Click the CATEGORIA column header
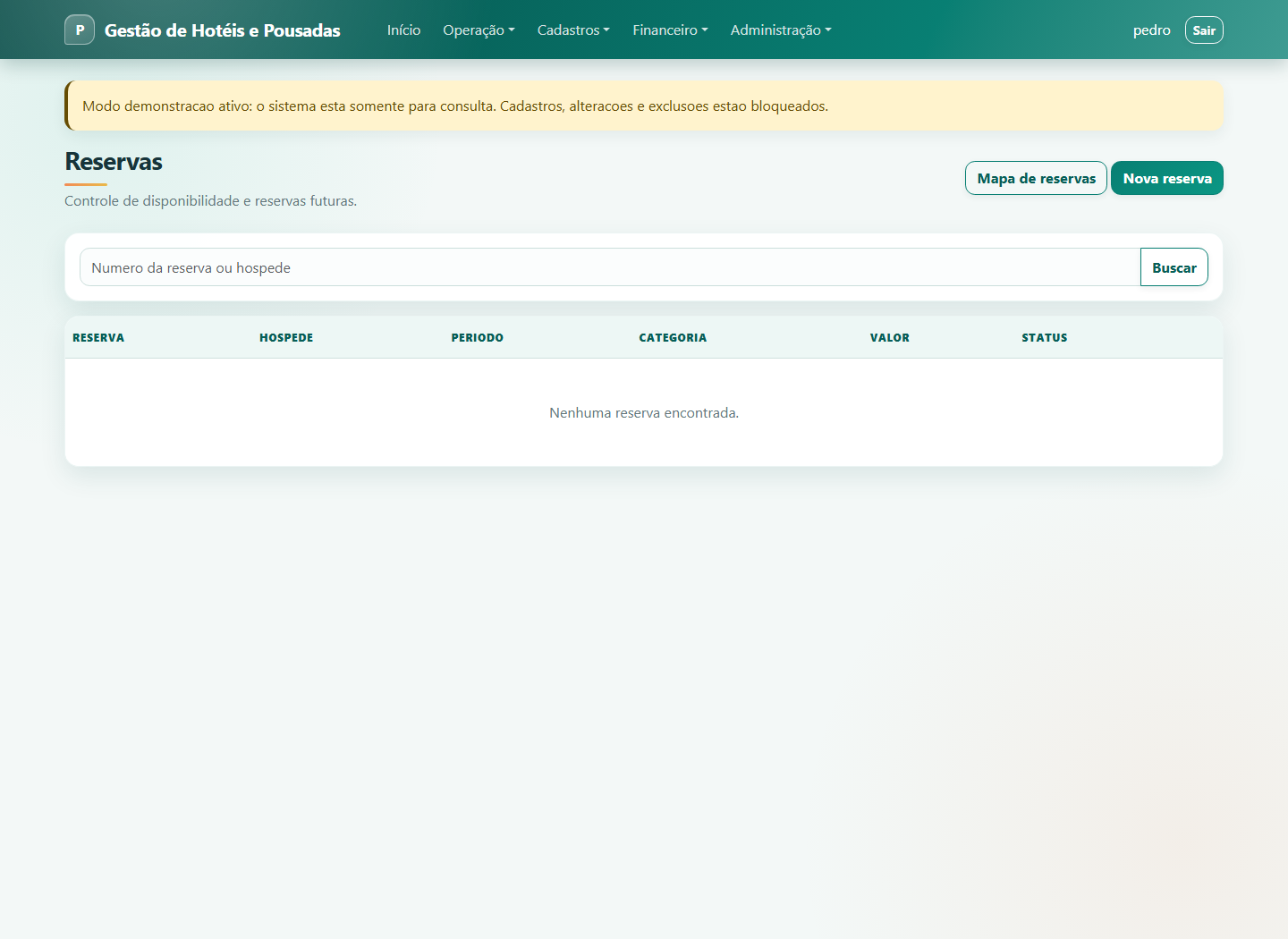The width and height of the screenshot is (1288, 939). tap(673, 337)
